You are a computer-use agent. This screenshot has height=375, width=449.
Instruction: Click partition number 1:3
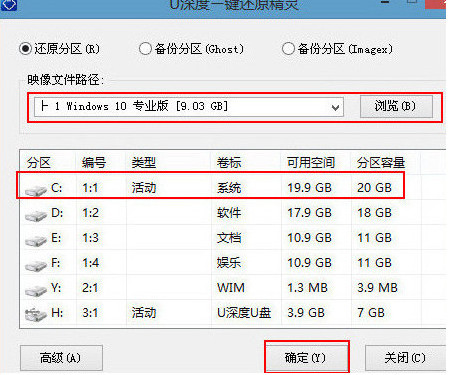pyautogui.click(x=90, y=238)
